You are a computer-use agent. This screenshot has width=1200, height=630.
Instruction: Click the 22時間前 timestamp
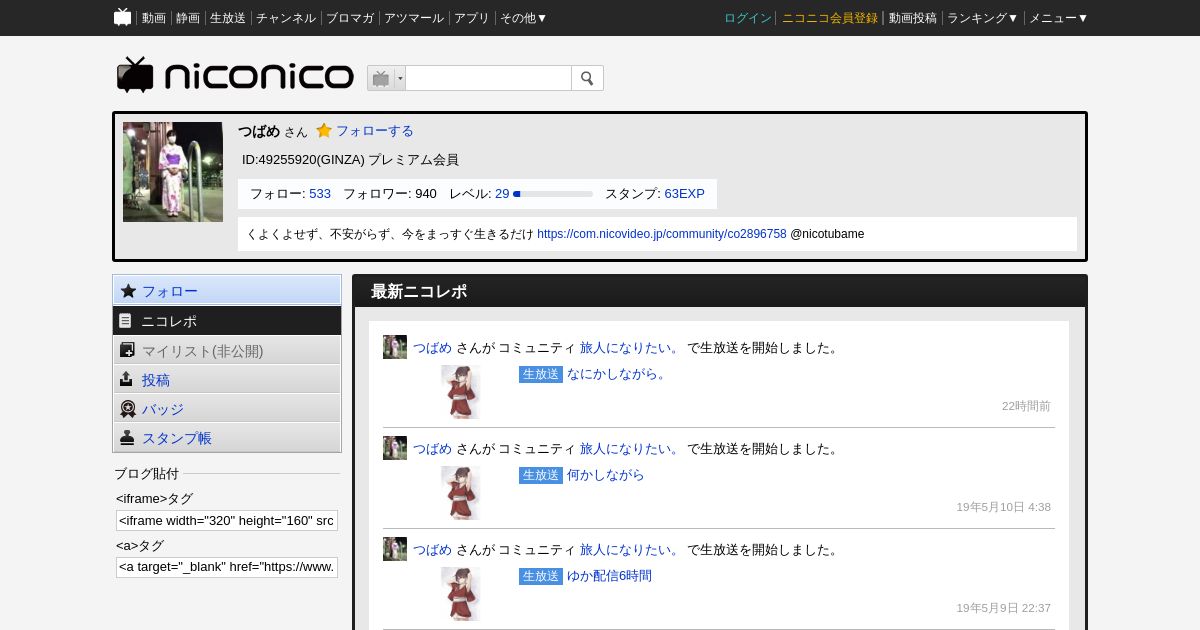[1026, 406]
